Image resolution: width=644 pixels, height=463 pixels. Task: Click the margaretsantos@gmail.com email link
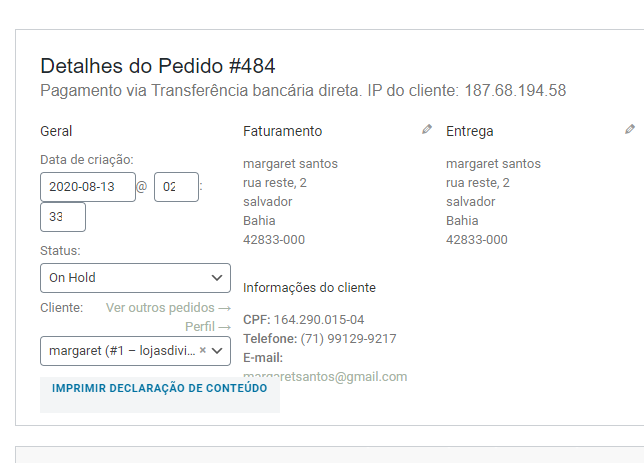coord(325,377)
